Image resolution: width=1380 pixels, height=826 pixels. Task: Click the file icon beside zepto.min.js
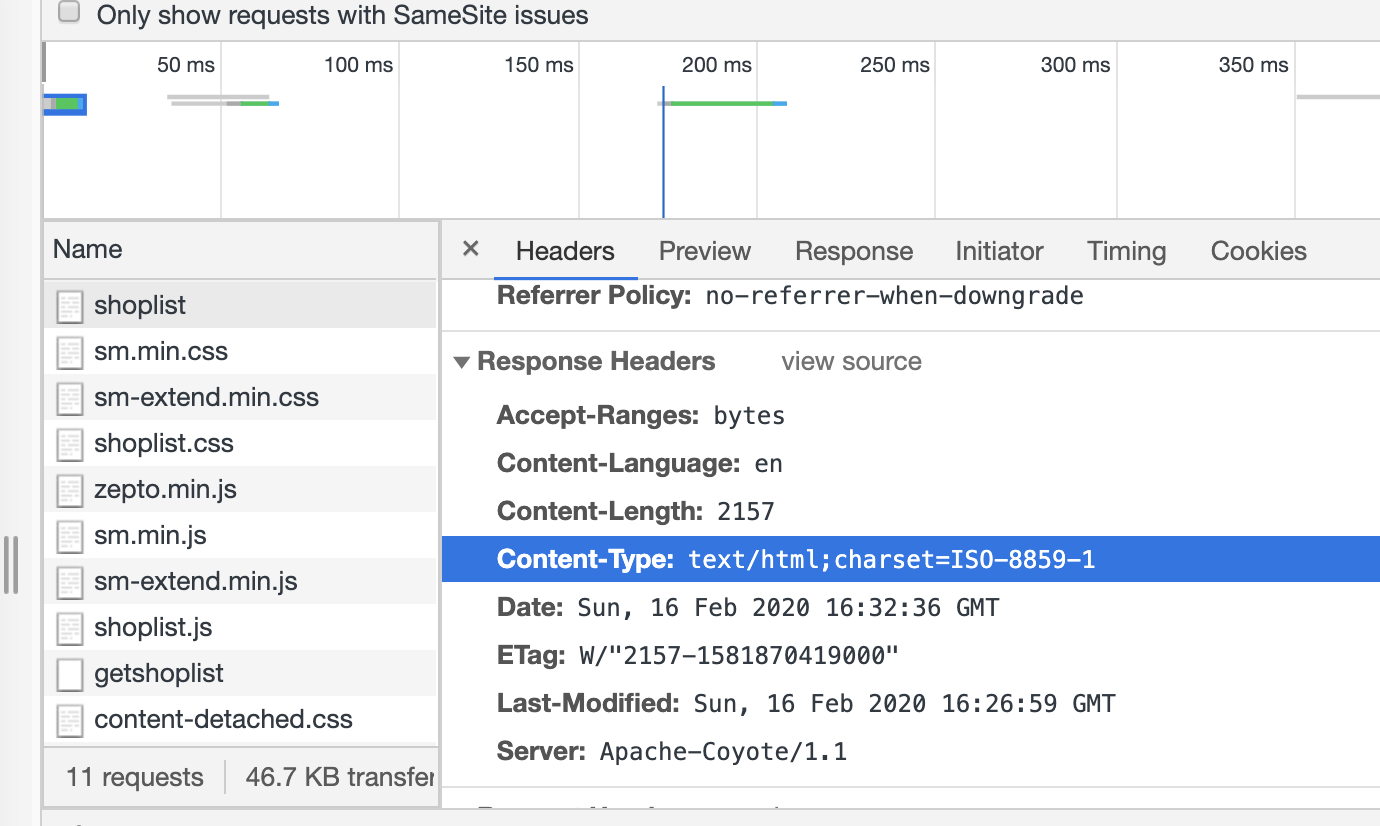(69, 490)
